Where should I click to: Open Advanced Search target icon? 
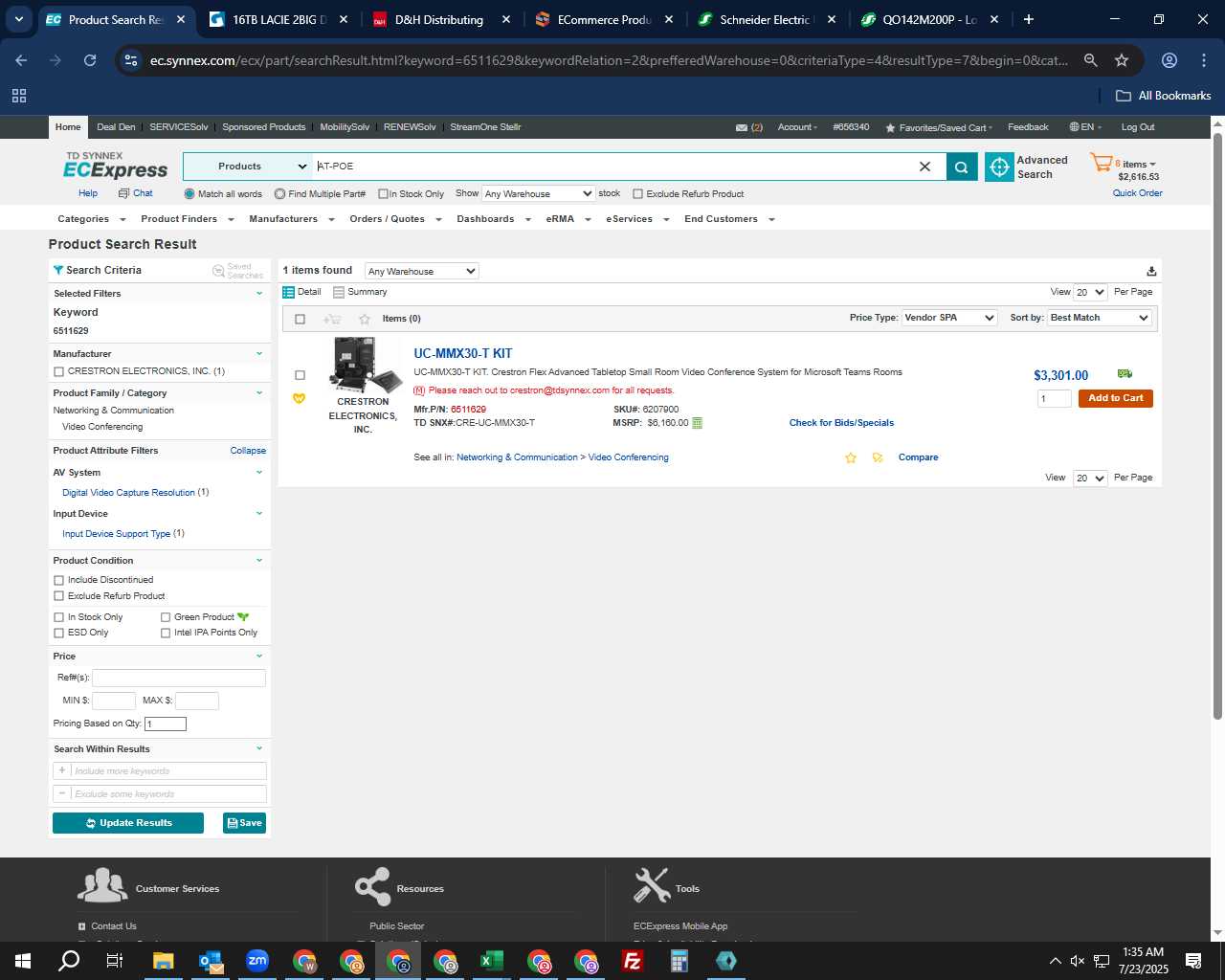[x=999, y=167]
